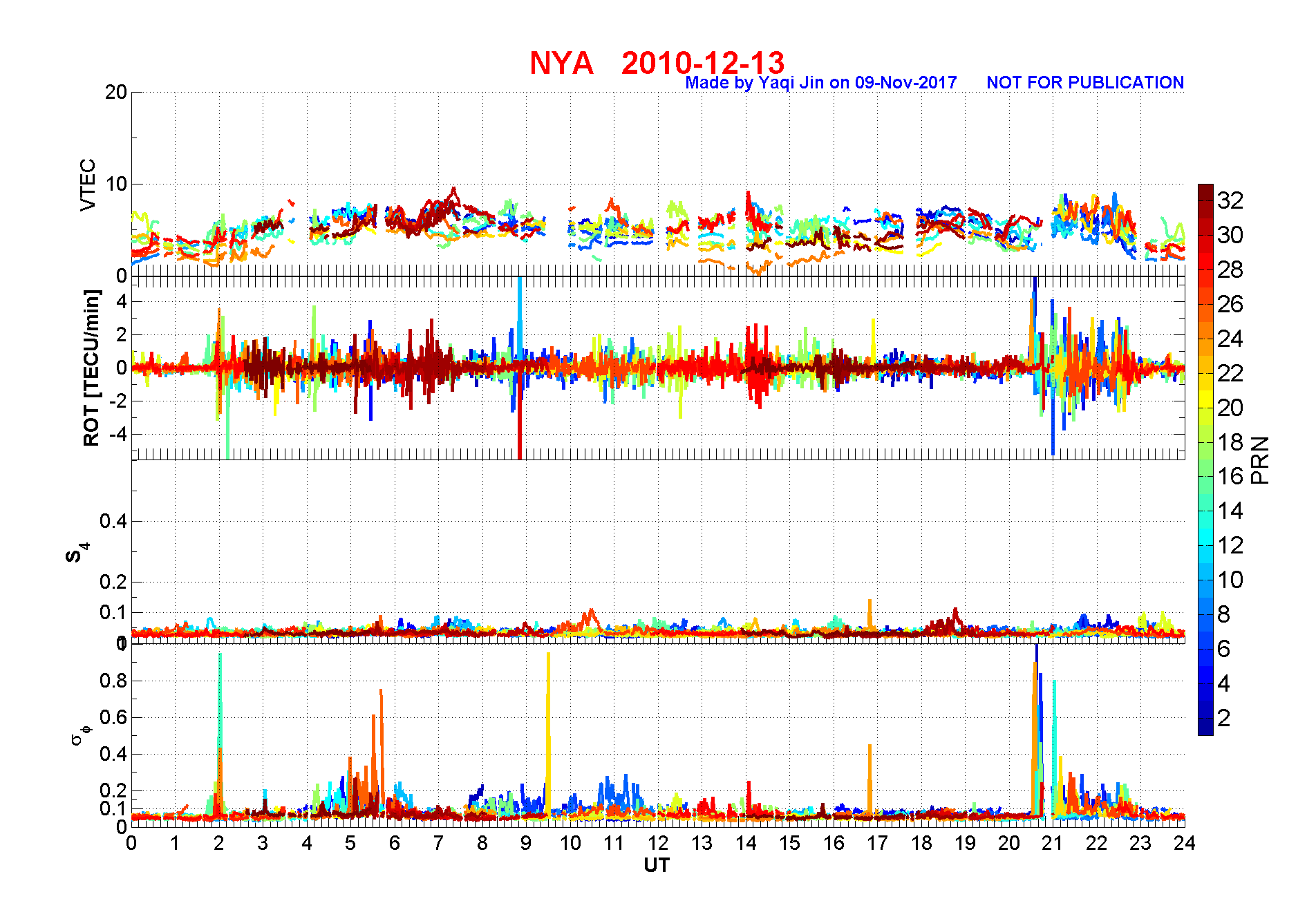
Task: Select PRN colorbar tick label 20
Action: click(x=1230, y=408)
